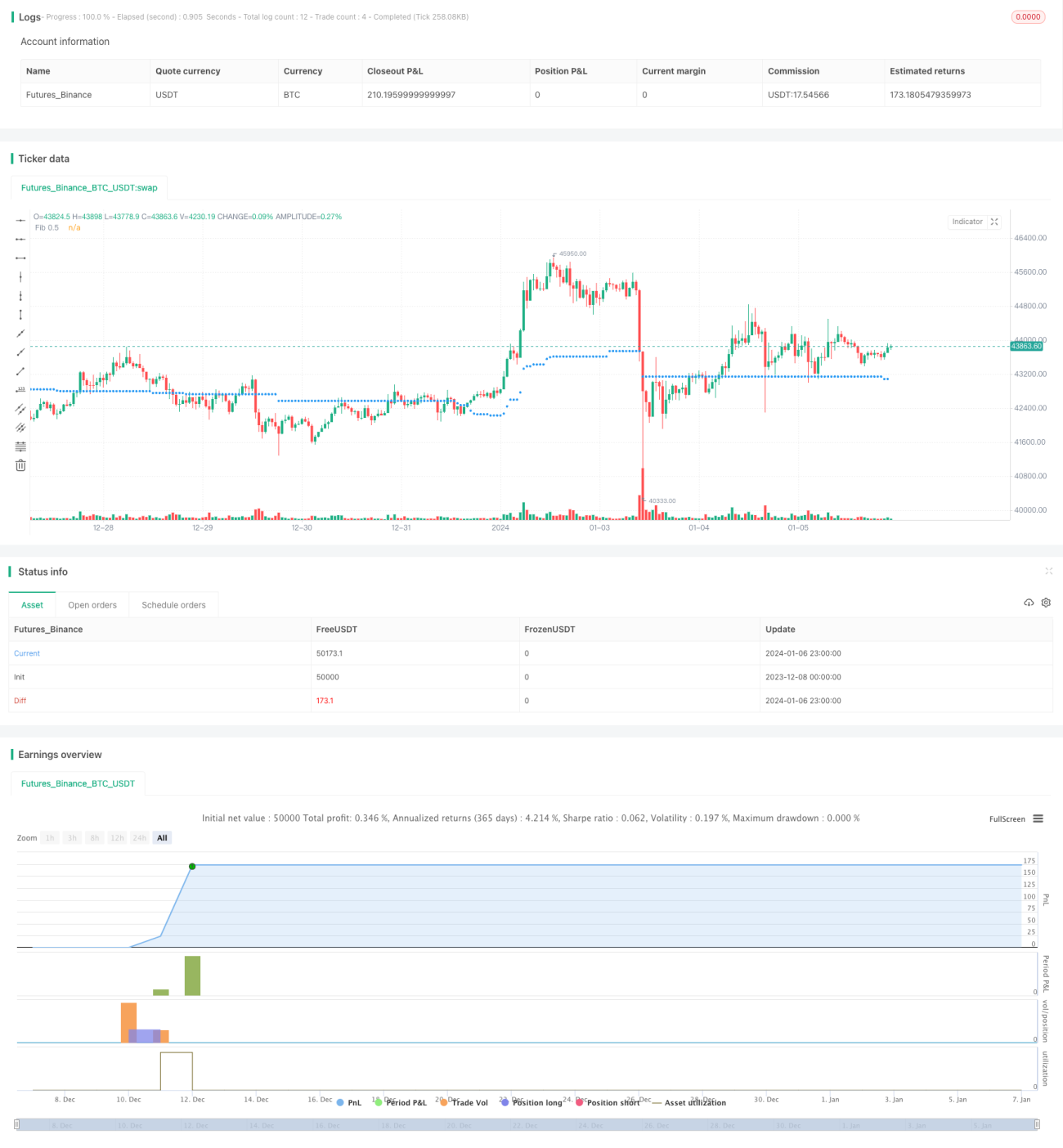
Task: Open the earnings chart hamburger menu
Action: 1038,818
